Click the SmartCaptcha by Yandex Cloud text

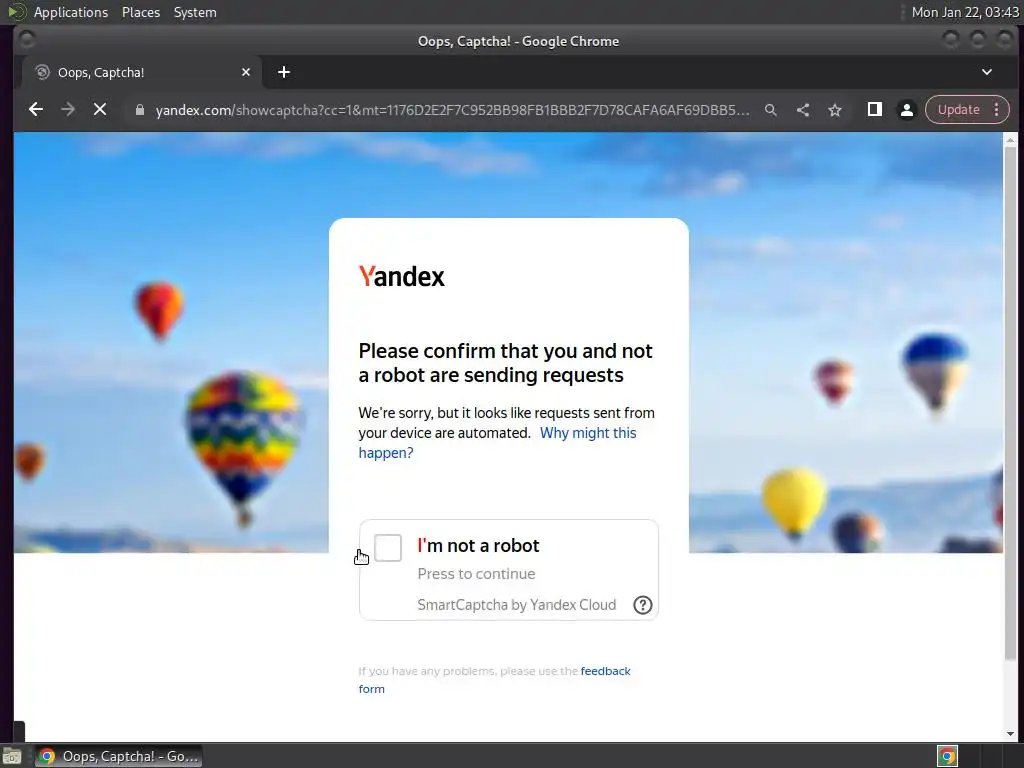pos(517,605)
